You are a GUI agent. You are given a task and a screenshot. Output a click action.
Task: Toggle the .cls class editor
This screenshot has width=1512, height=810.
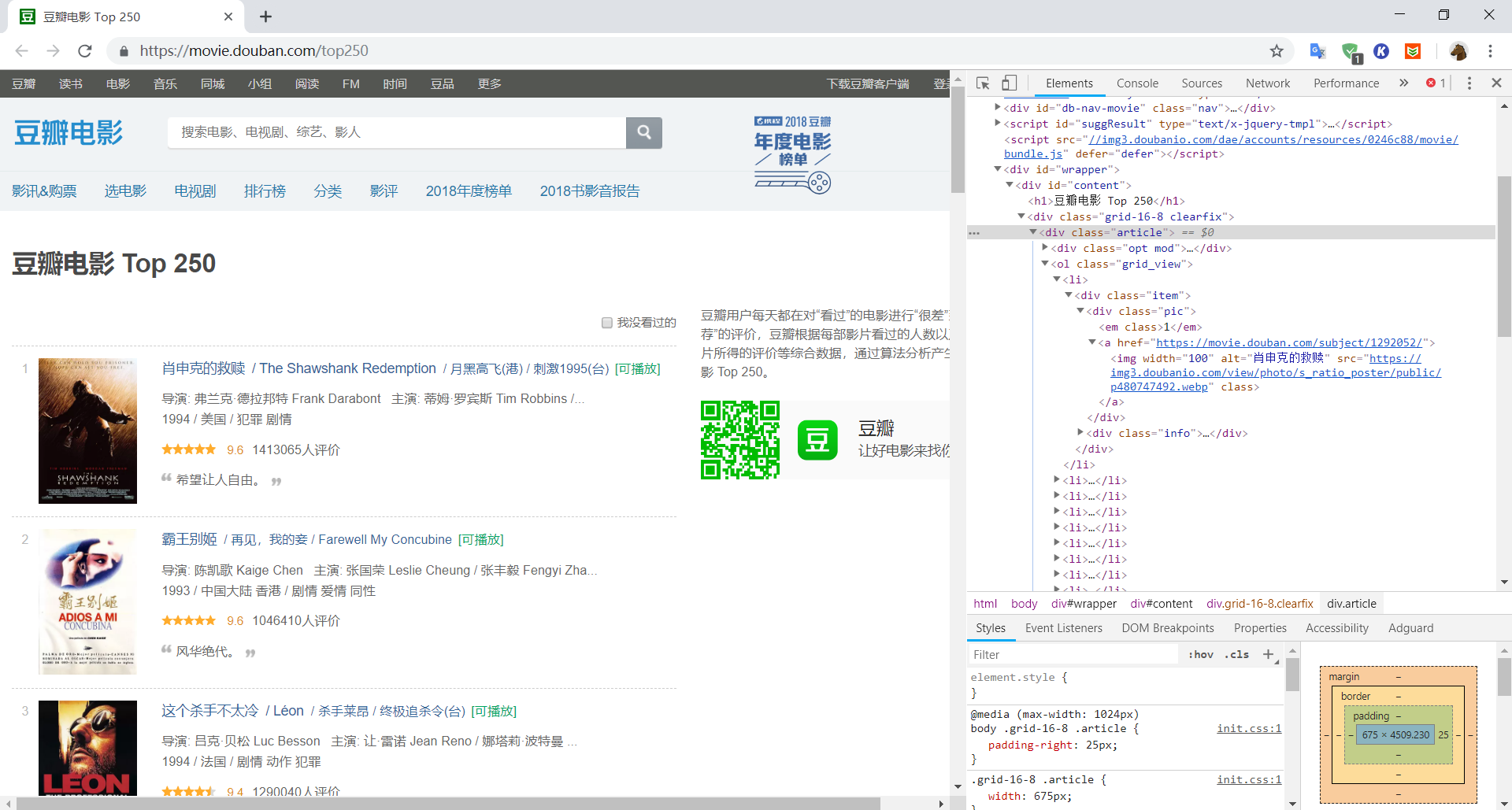coord(1238,654)
